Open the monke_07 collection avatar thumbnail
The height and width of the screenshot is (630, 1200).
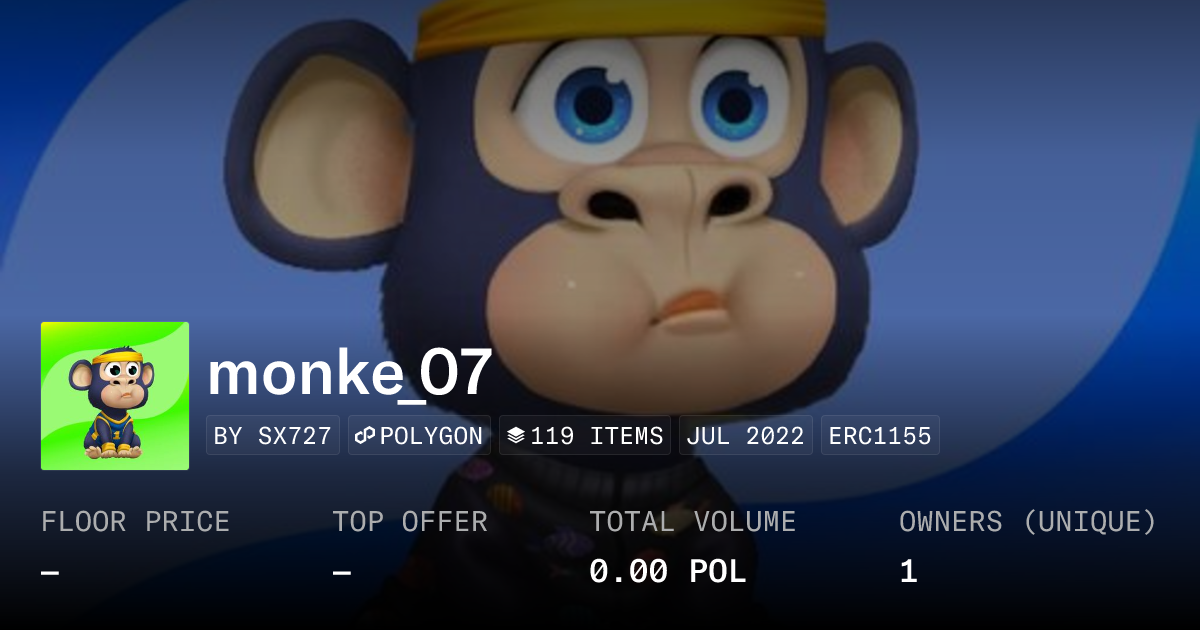(x=115, y=396)
